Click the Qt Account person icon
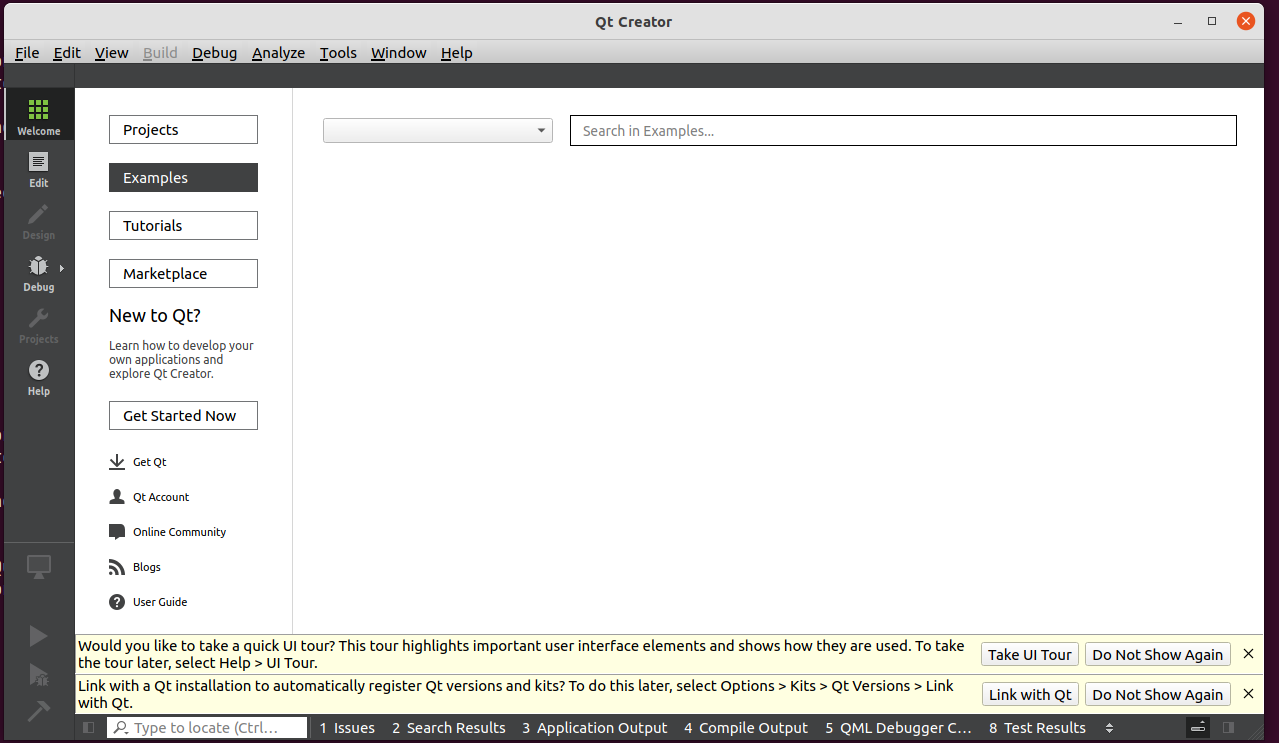Viewport: 1279px width, 743px height. [x=117, y=497]
